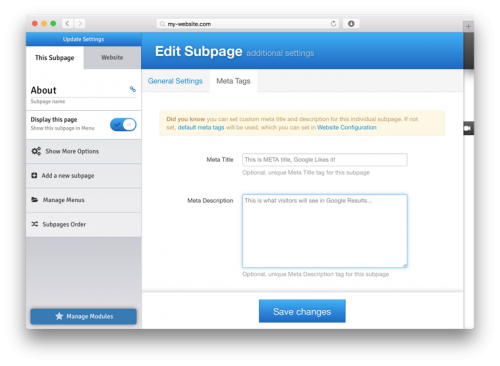
Task: Open Subpages Order
Action: tap(84, 224)
